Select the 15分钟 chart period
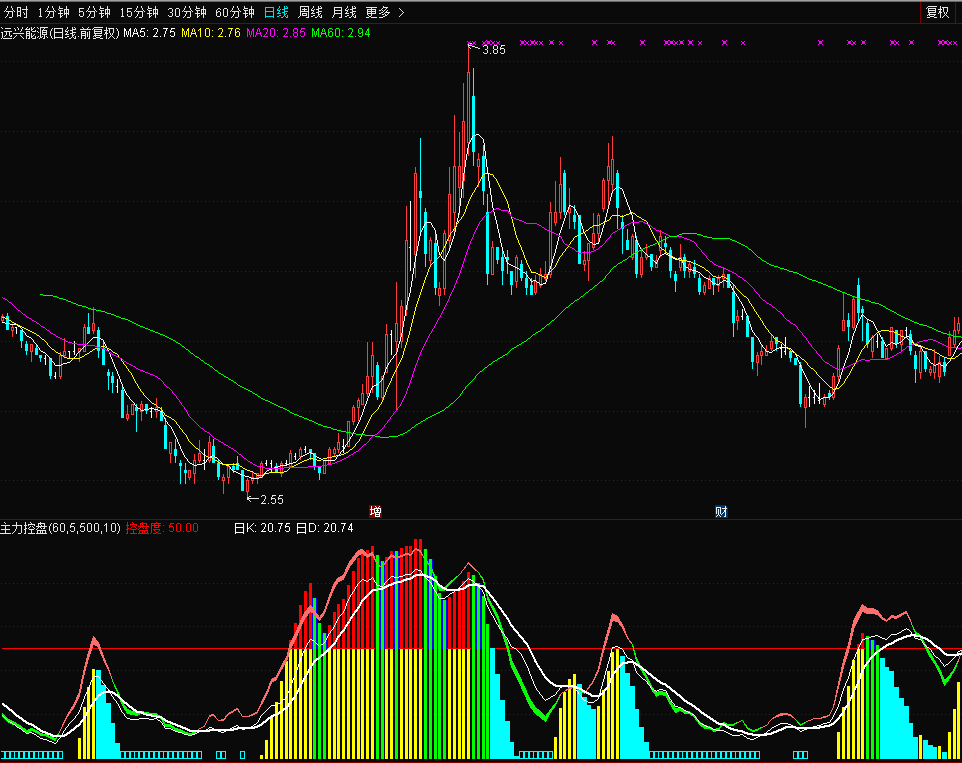Viewport: 962px width, 763px height. pos(139,12)
